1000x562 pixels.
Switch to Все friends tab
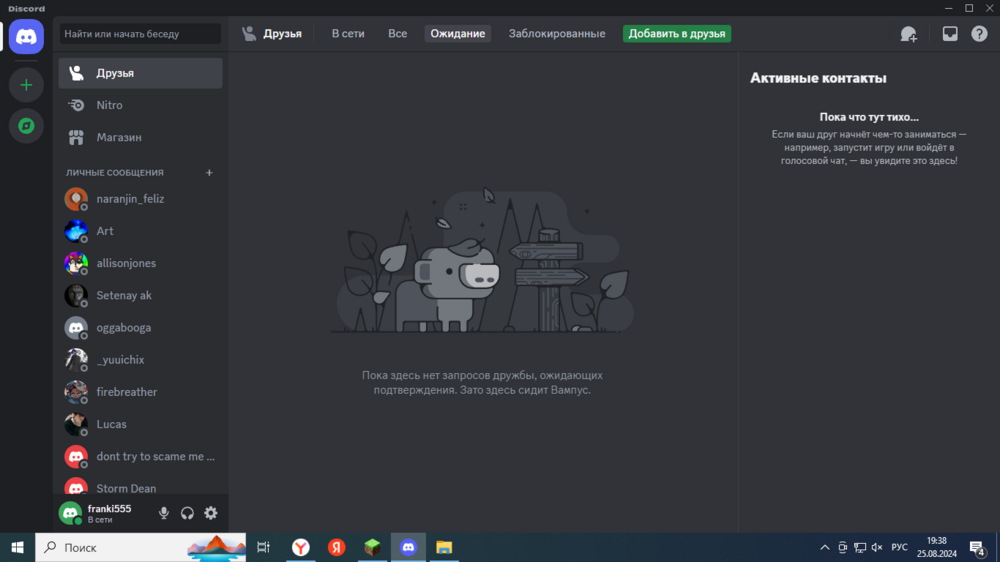point(397,34)
